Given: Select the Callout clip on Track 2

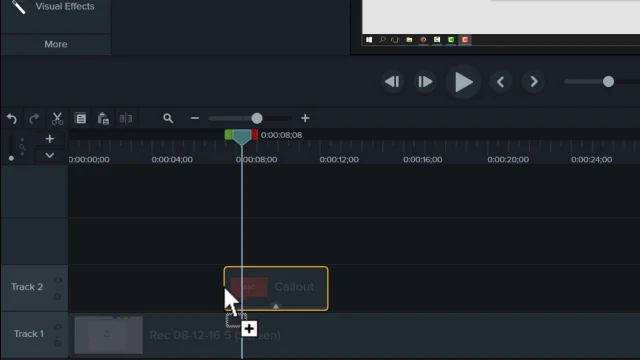Looking at the screenshot, I should pos(276,289).
